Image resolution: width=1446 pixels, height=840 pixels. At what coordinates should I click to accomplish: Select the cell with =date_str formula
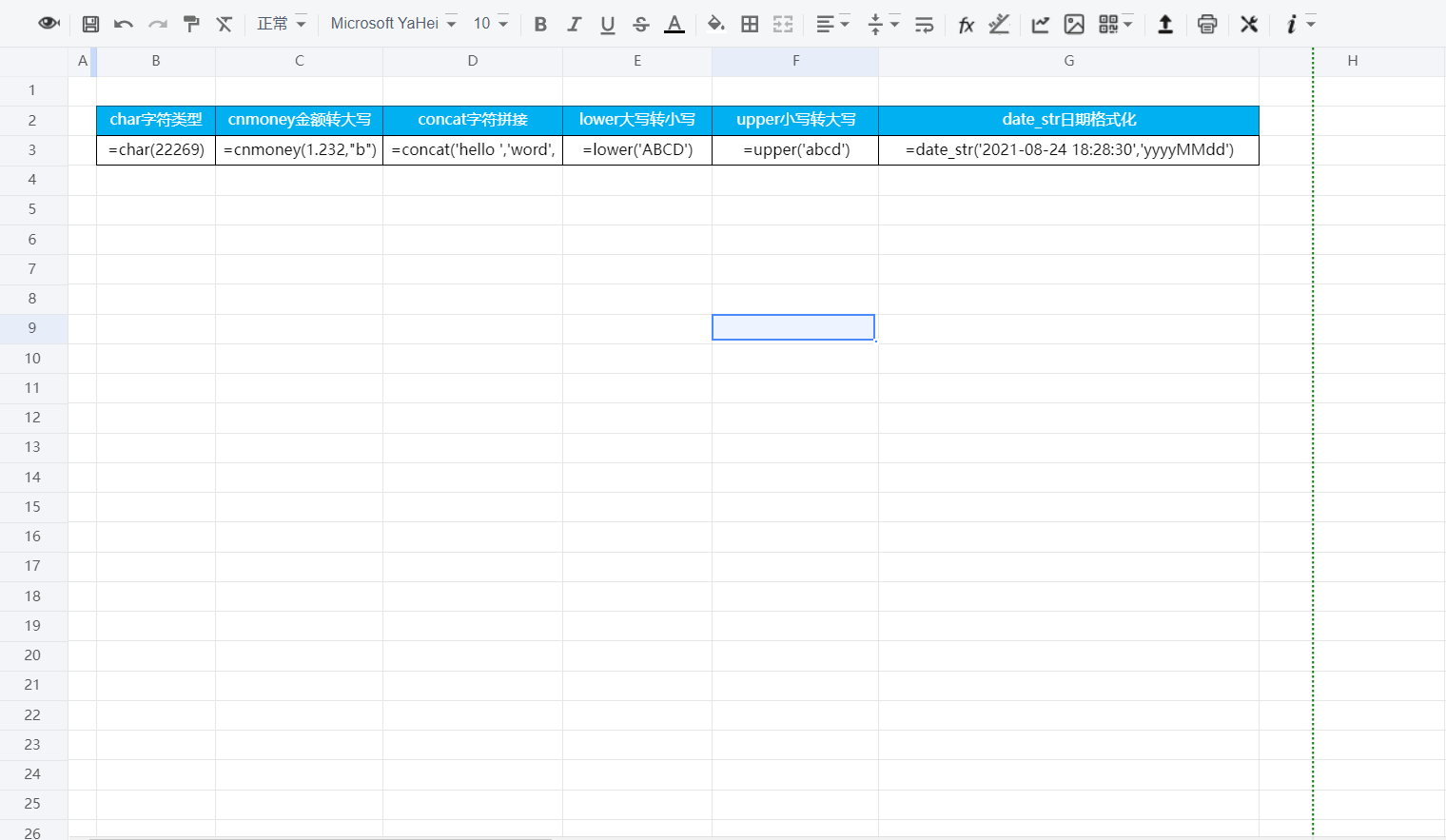pos(1069,150)
